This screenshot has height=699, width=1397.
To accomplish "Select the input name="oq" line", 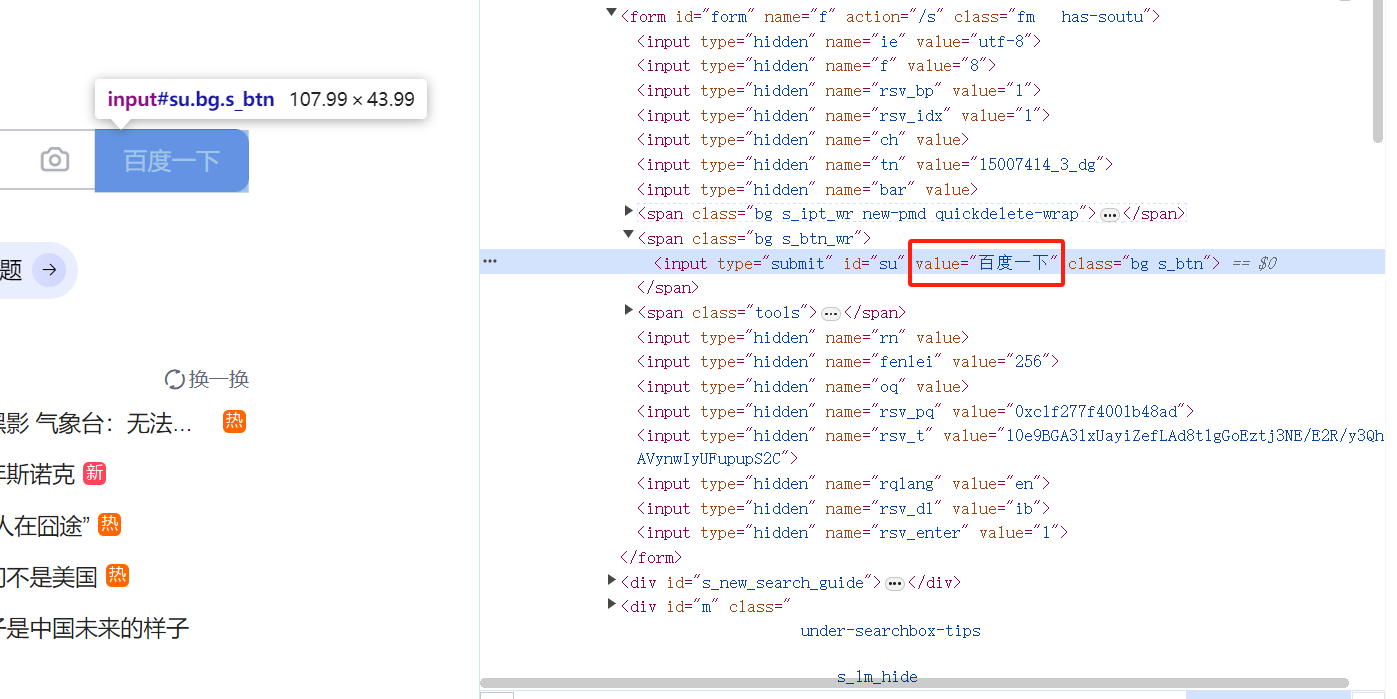I will (x=803, y=387).
